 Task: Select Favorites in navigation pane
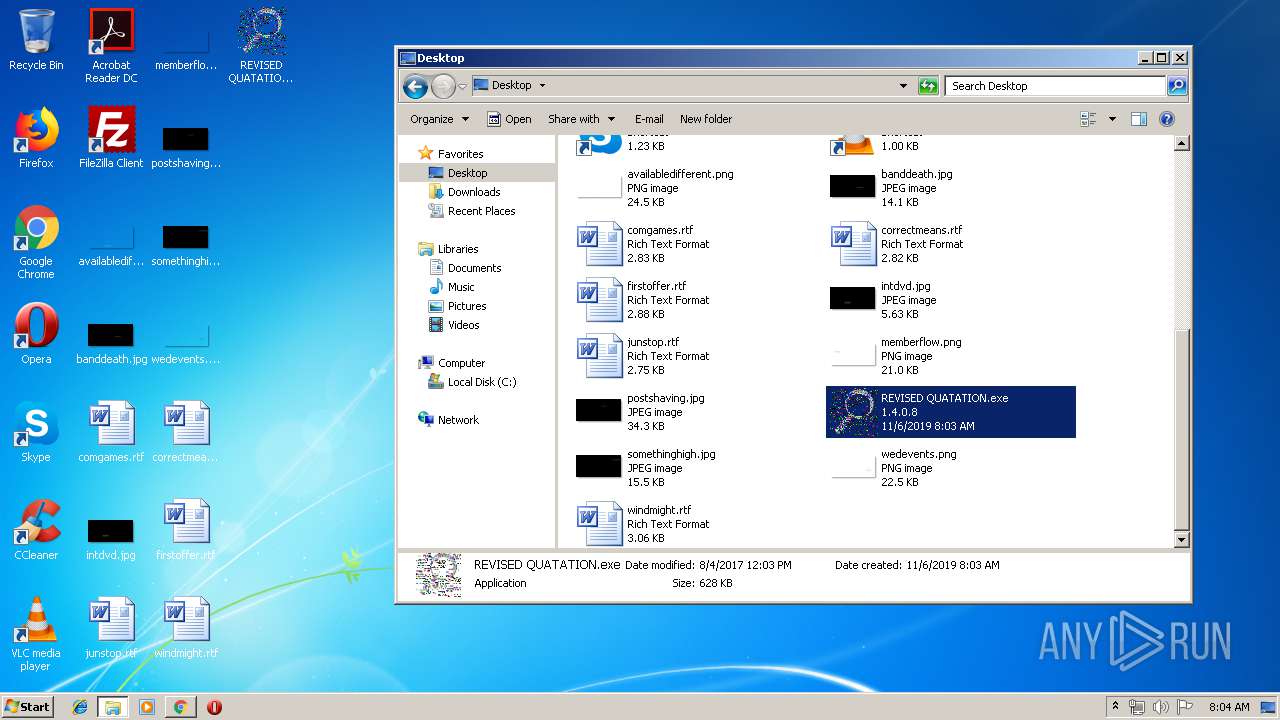tap(460, 154)
